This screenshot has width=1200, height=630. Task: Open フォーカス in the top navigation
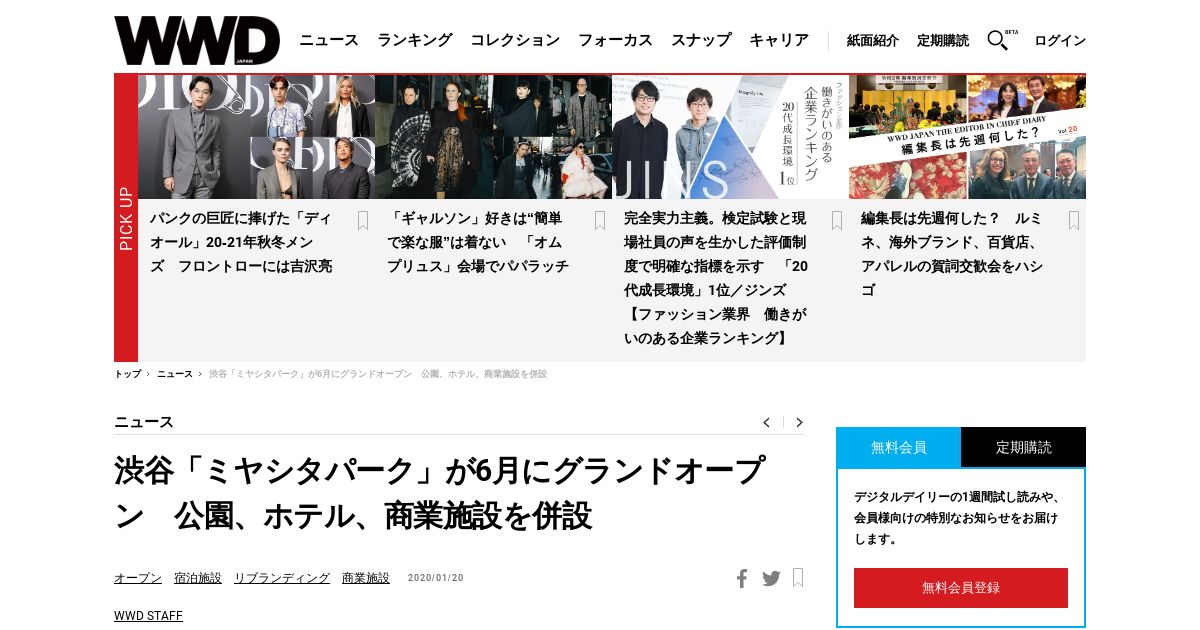click(615, 40)
